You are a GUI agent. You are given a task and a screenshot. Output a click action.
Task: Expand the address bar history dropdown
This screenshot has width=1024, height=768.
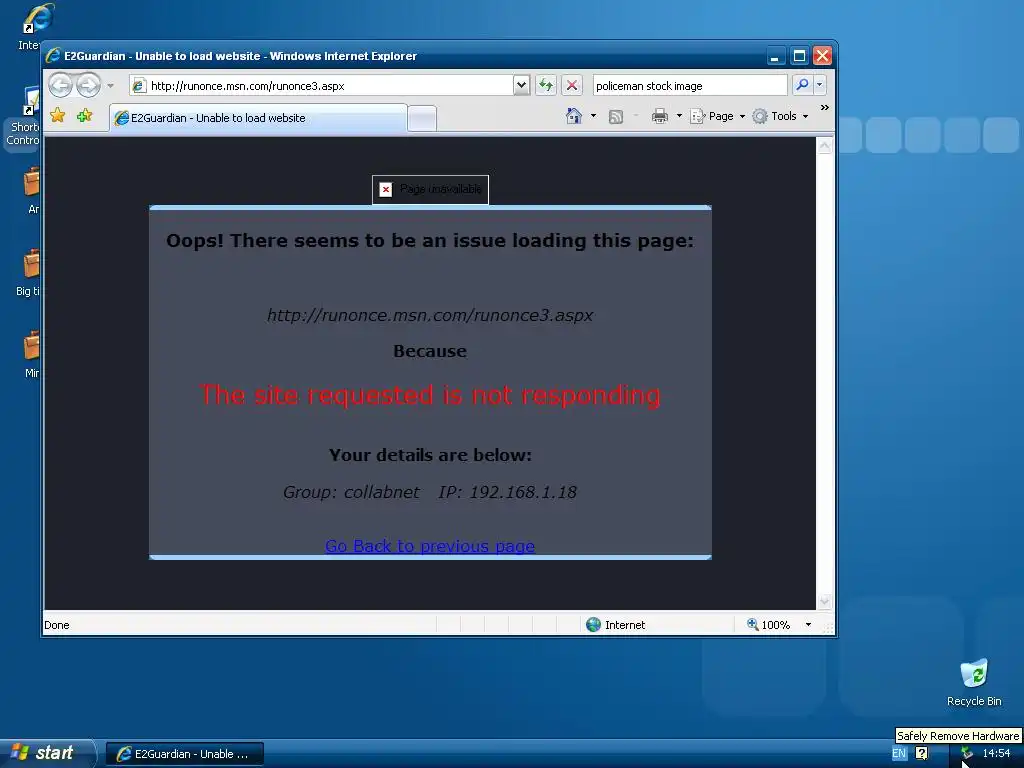click(x=521, y=86)
